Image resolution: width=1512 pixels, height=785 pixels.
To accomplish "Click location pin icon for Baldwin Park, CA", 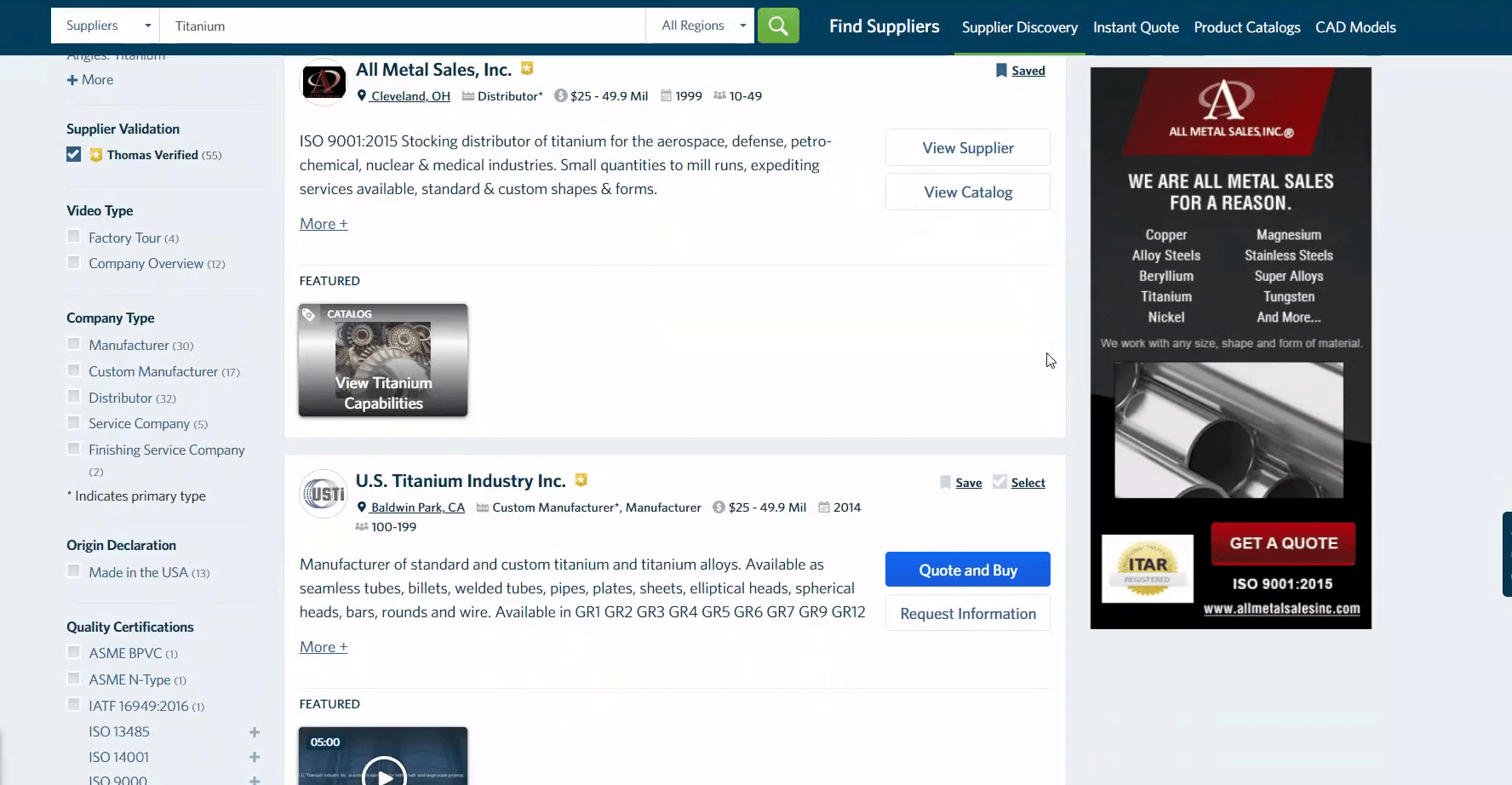I will click(x=362, y=507).
